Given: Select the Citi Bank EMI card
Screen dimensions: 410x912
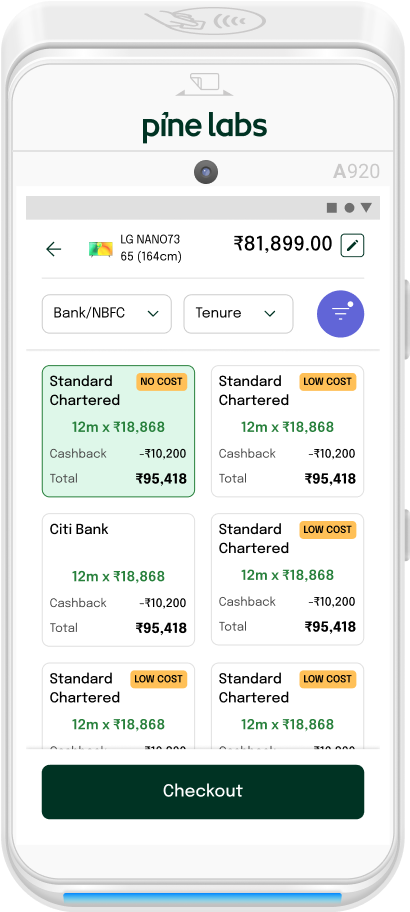Looking at the screenshot, I should tap(118, 580).
